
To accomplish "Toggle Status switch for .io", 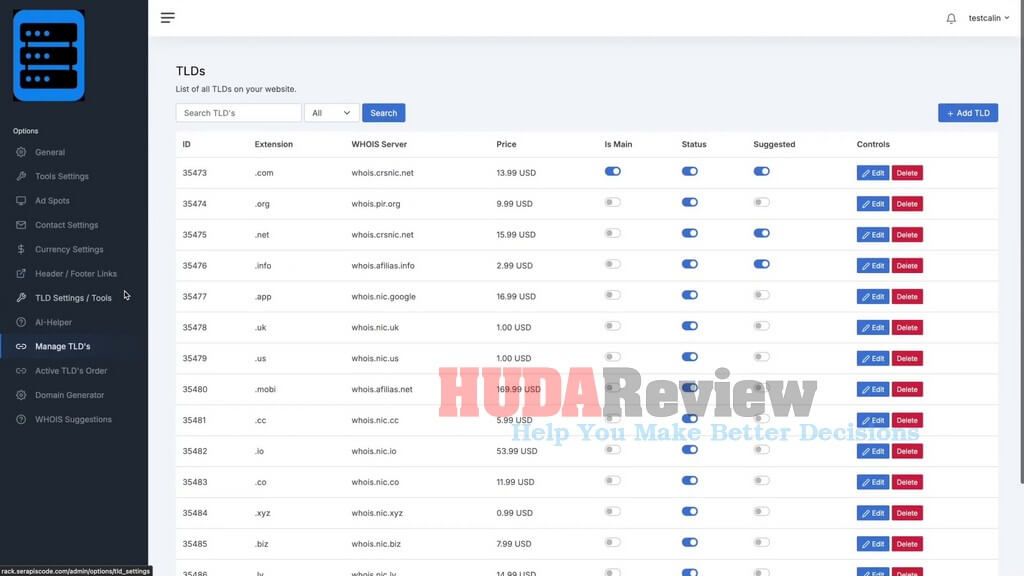I will [690, 449].
